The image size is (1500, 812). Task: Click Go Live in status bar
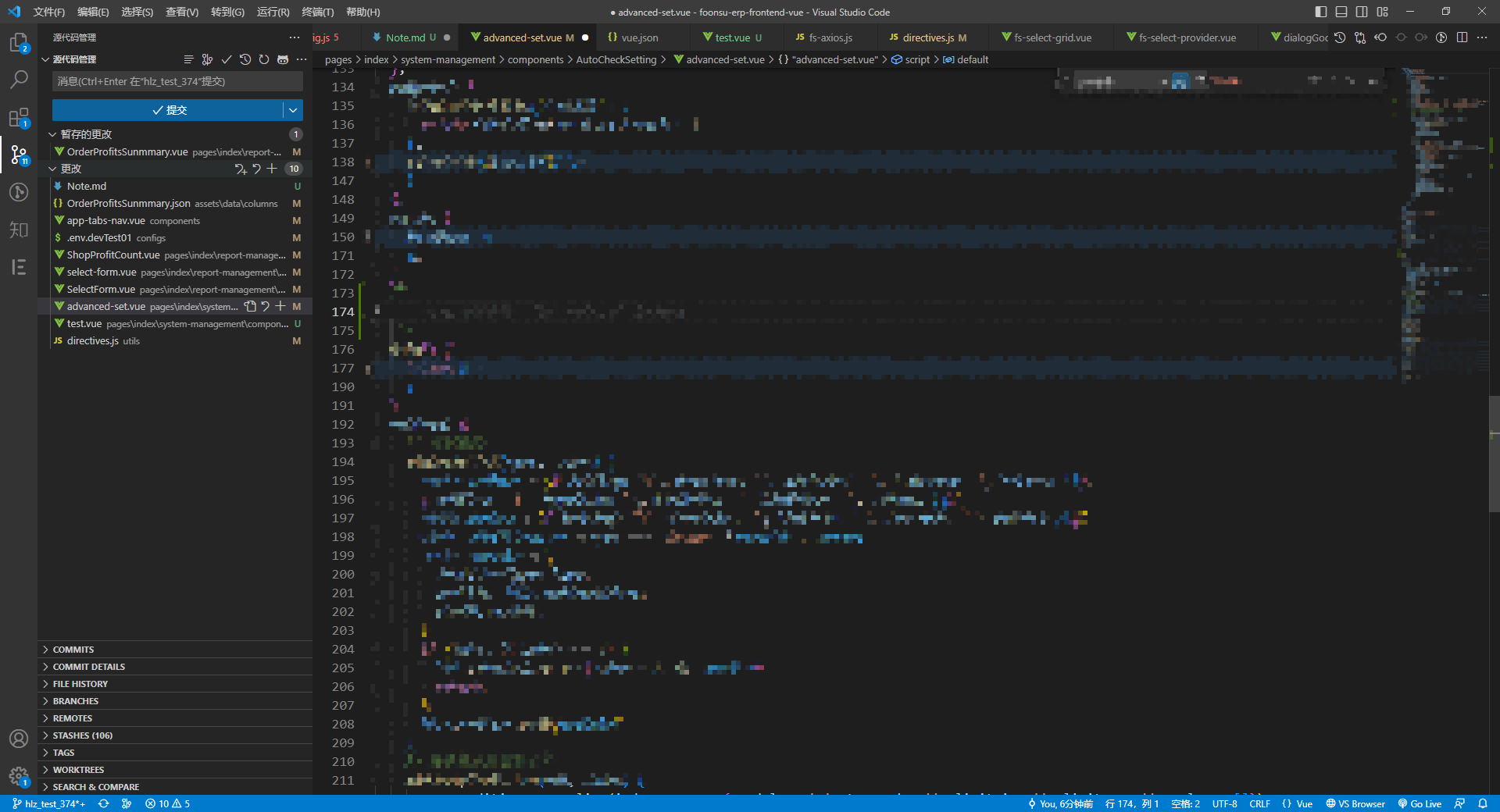pyautogui.click(x=1420, y=803)
